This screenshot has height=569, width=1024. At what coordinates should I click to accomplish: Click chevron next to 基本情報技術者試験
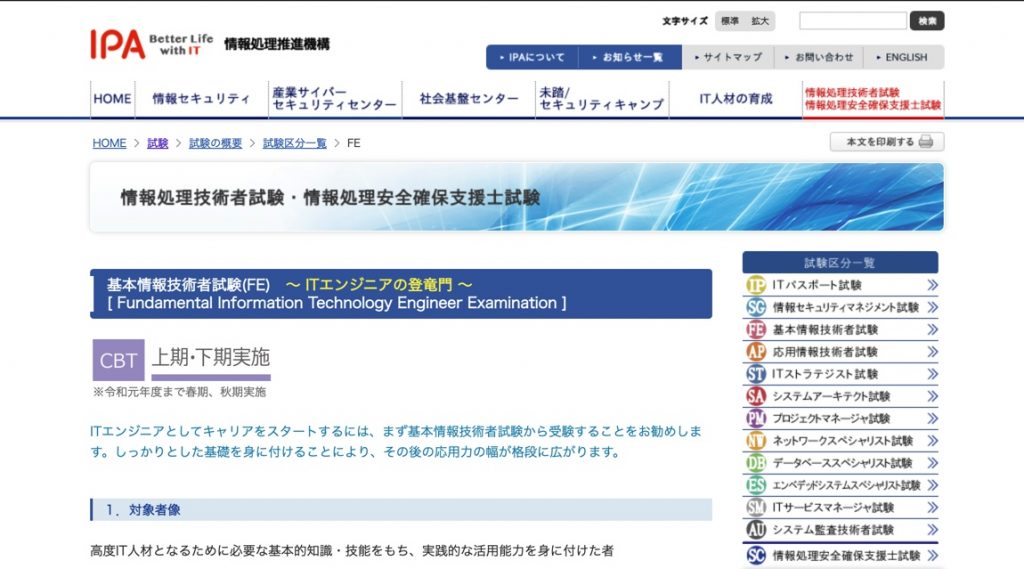point(932,329)
